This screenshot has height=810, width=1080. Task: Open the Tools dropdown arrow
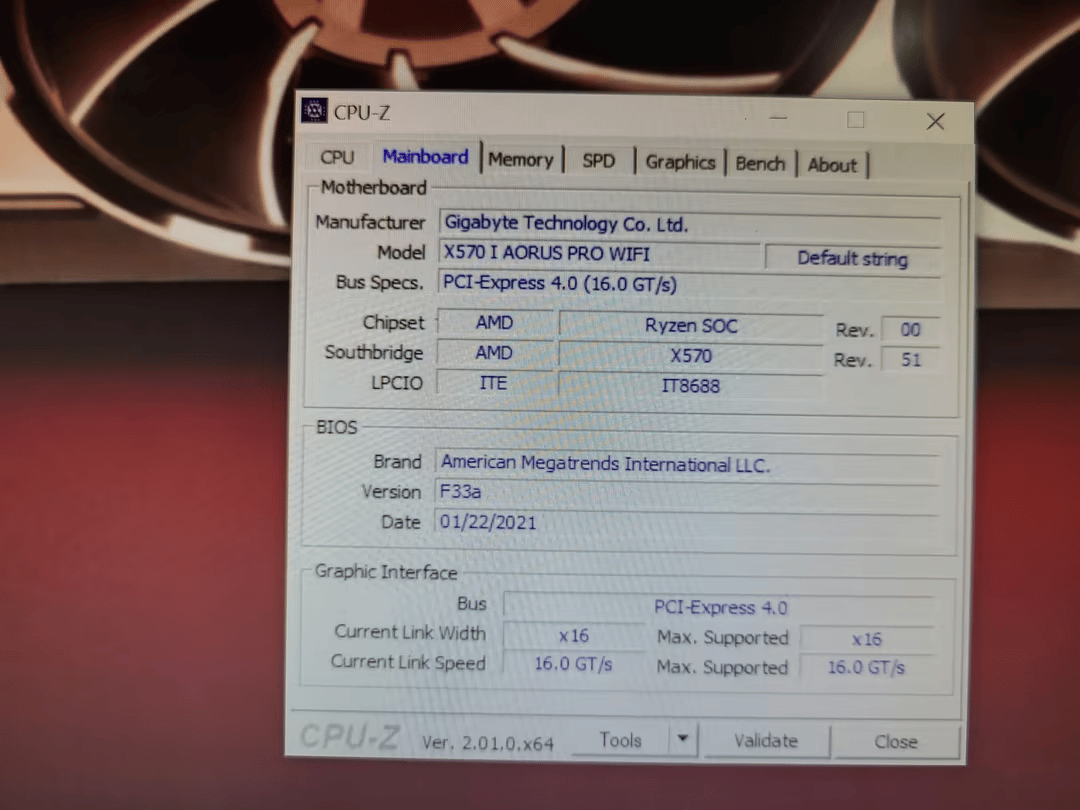682,739
